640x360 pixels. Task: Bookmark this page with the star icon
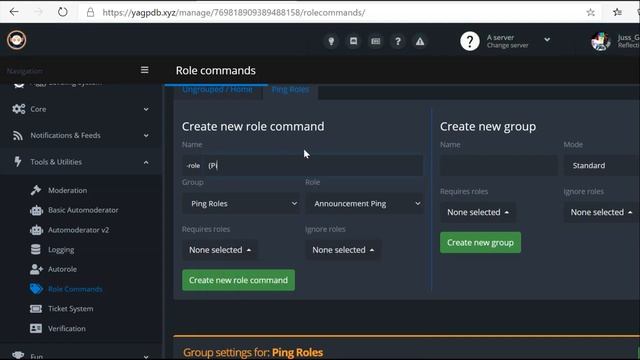coord(590,12)
